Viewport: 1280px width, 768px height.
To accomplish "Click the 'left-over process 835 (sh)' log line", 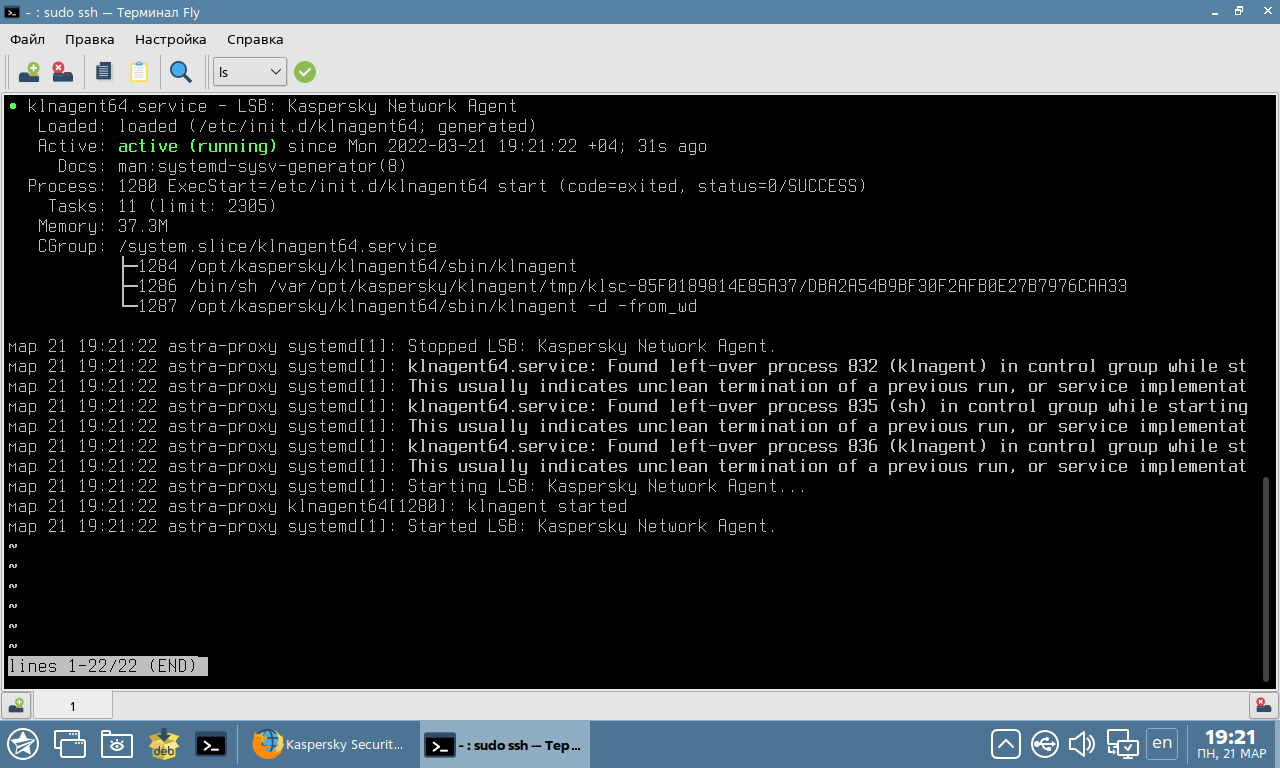I will click(628, 406).
